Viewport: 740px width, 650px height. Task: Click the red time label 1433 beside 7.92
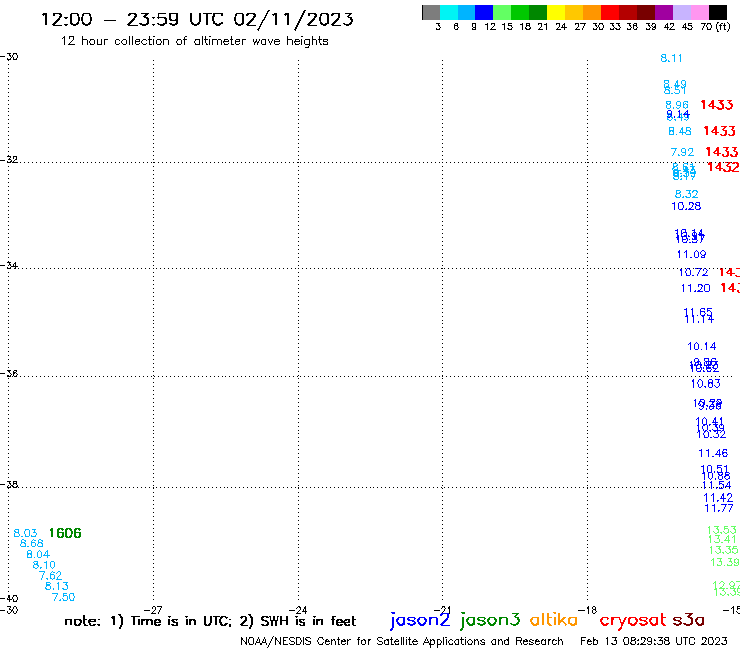(x=722, y=152)
